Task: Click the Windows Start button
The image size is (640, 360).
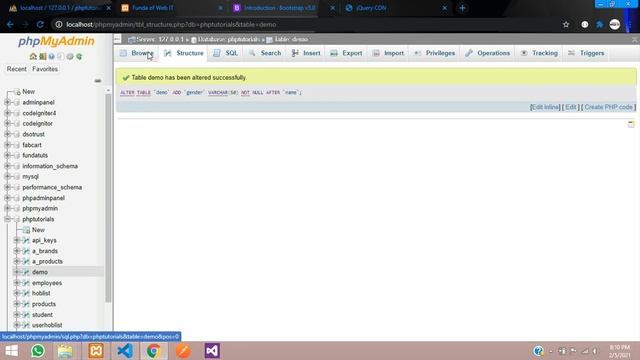Action: (x=11, y=351)
